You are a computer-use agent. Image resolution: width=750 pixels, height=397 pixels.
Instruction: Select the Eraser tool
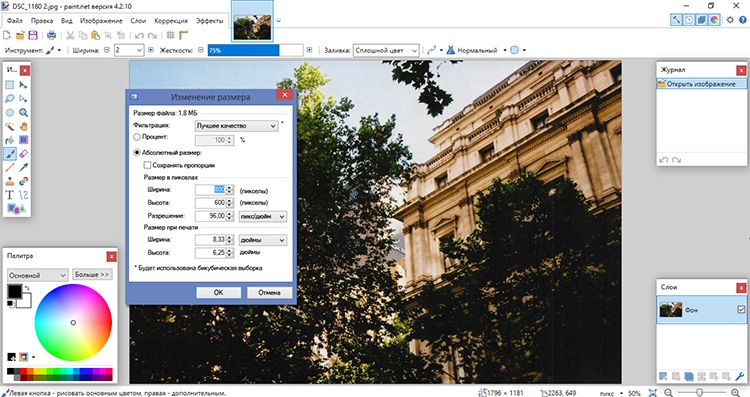tap(23, 154)
